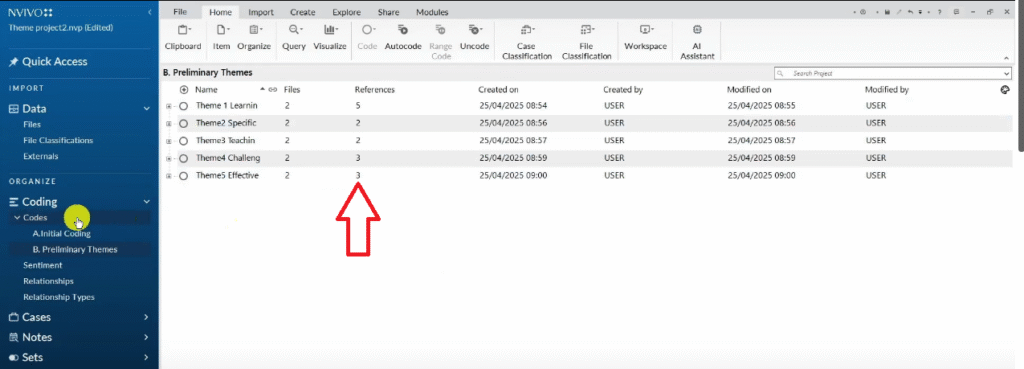
Task: Click the link icon column header
Action: (x=273, y=90)
